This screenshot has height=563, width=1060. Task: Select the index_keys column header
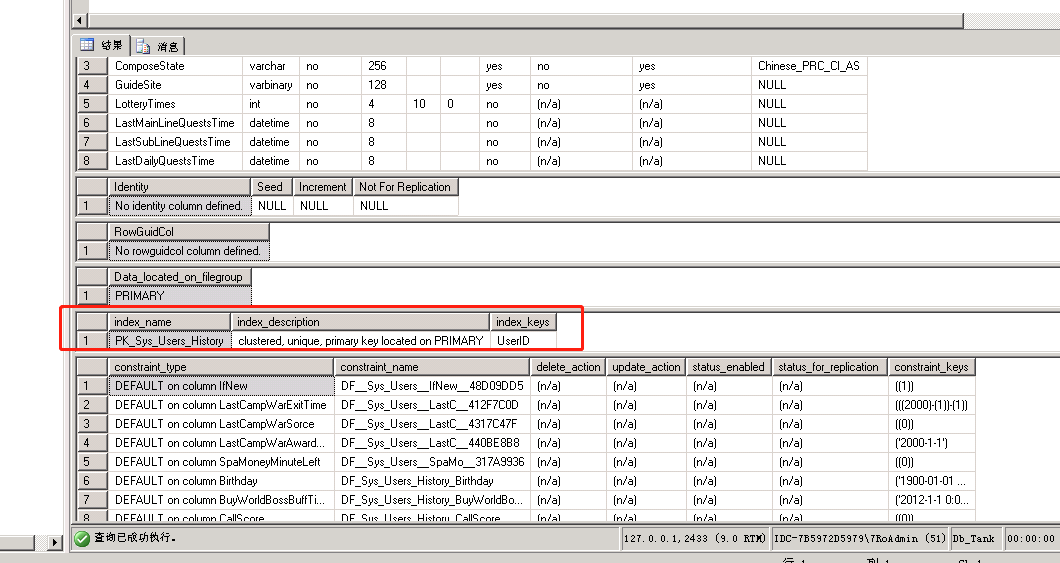(523, 322)
